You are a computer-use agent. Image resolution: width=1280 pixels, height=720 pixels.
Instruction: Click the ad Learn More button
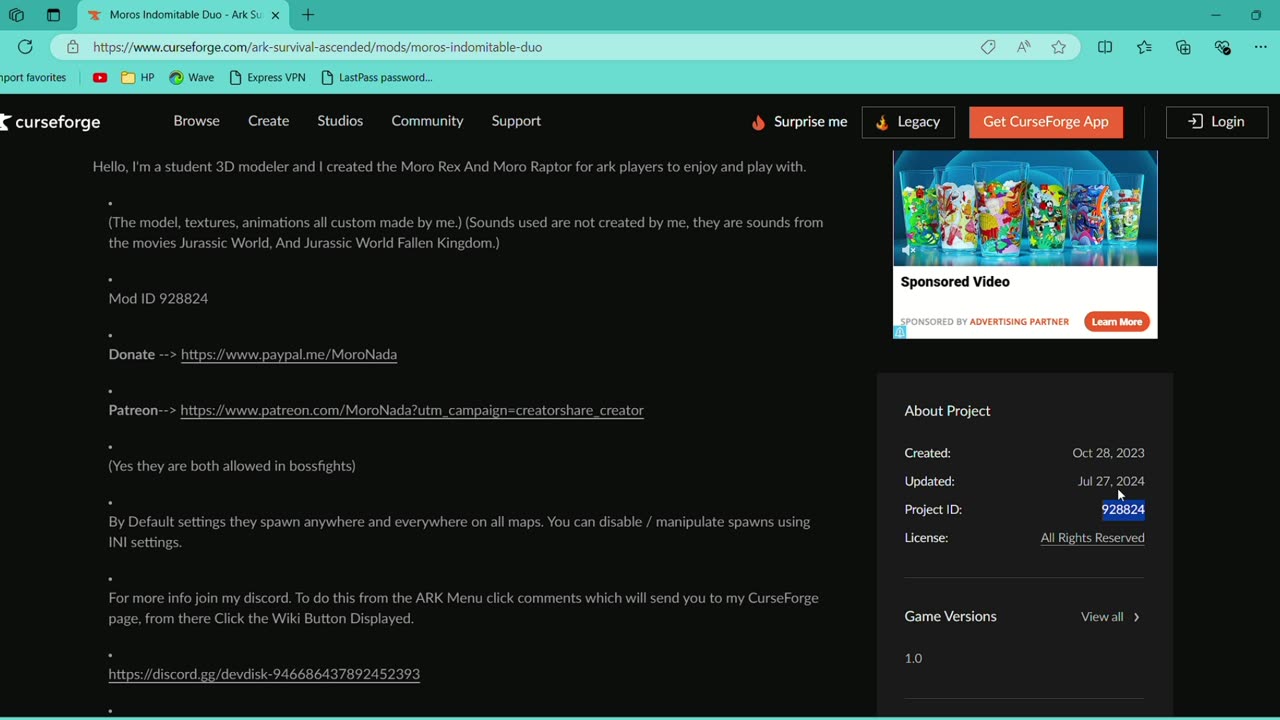click(1117, 322)
